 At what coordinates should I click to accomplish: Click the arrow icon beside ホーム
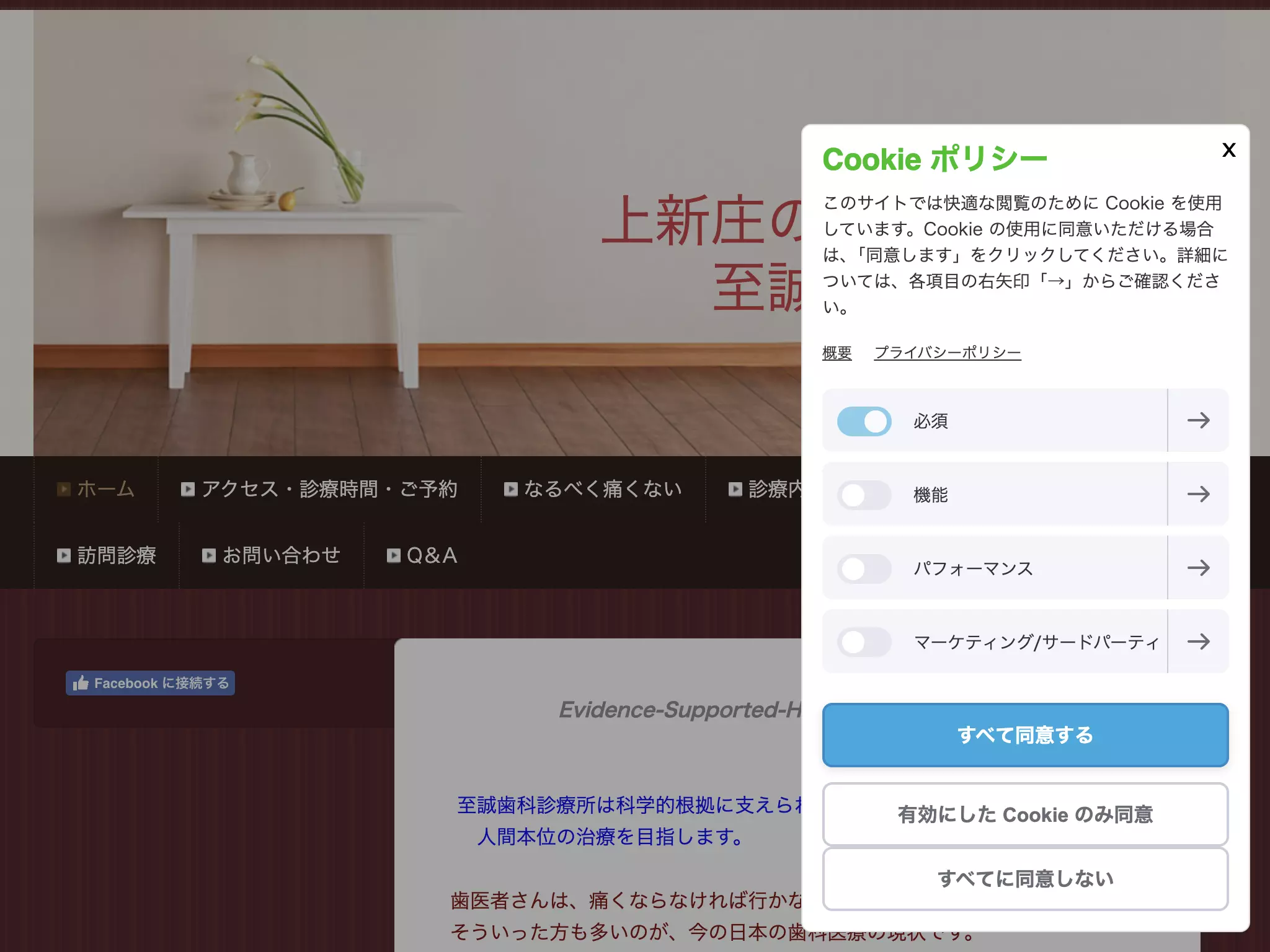pyautogui.click(x=64, y=490)
